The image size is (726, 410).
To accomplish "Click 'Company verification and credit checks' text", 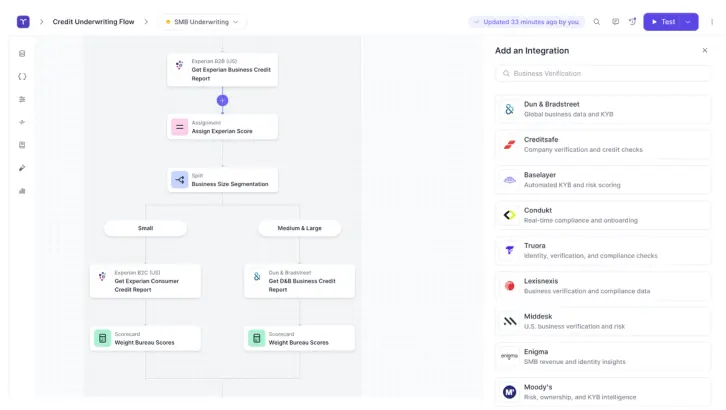I will (583, 150).
